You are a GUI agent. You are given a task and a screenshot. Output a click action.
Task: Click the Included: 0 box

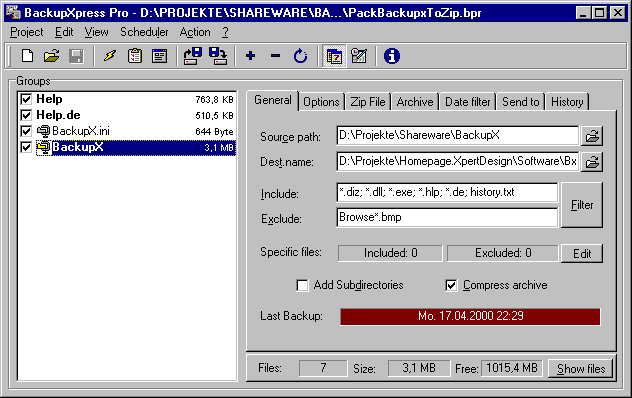click(390, 253)
